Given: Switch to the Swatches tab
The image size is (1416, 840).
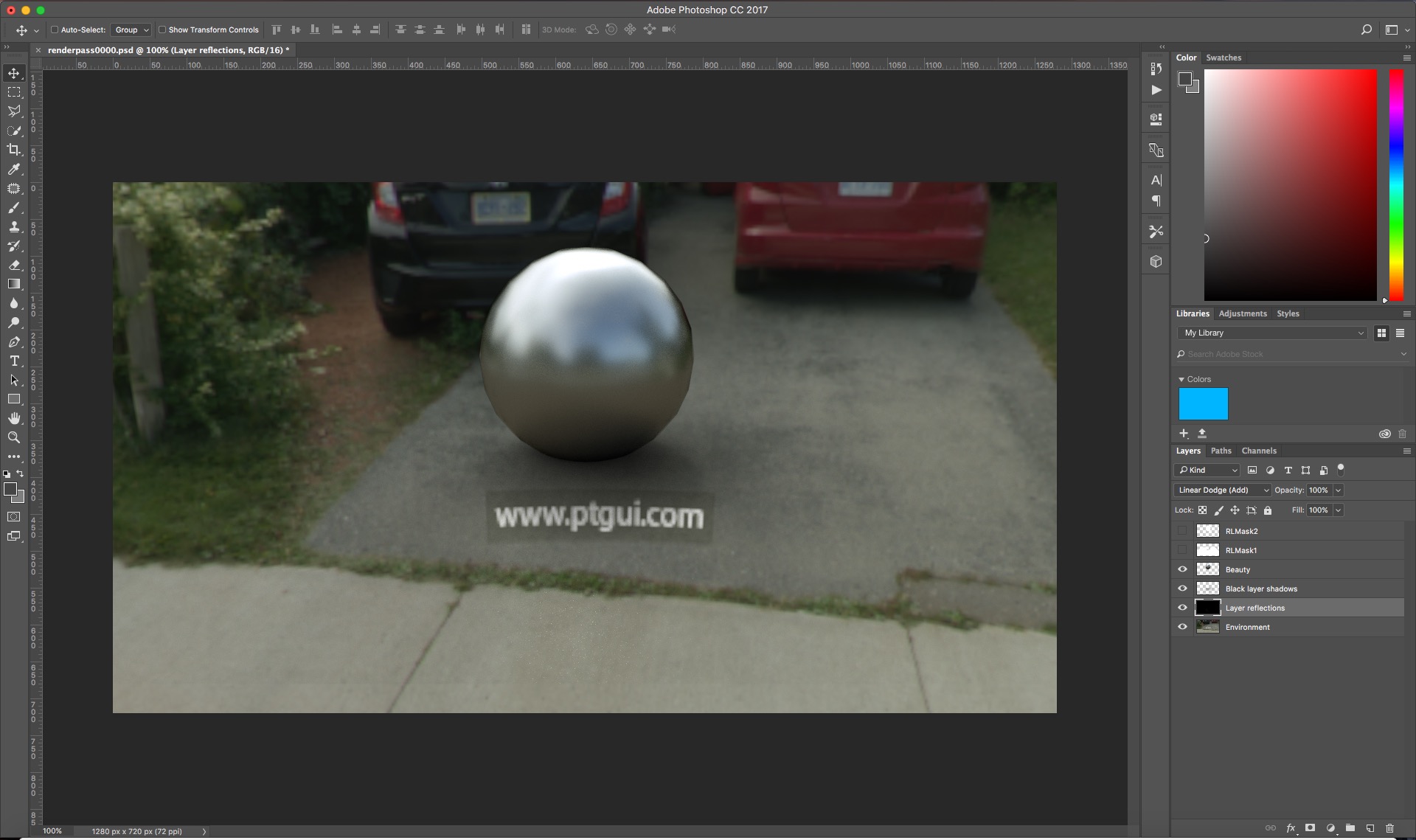Looking at the screenshot, I should click(1224, 58).
